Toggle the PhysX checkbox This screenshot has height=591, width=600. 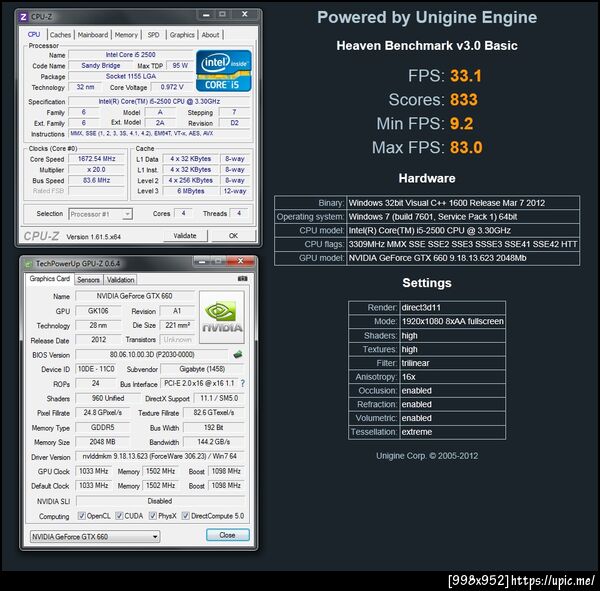(153, 516)
